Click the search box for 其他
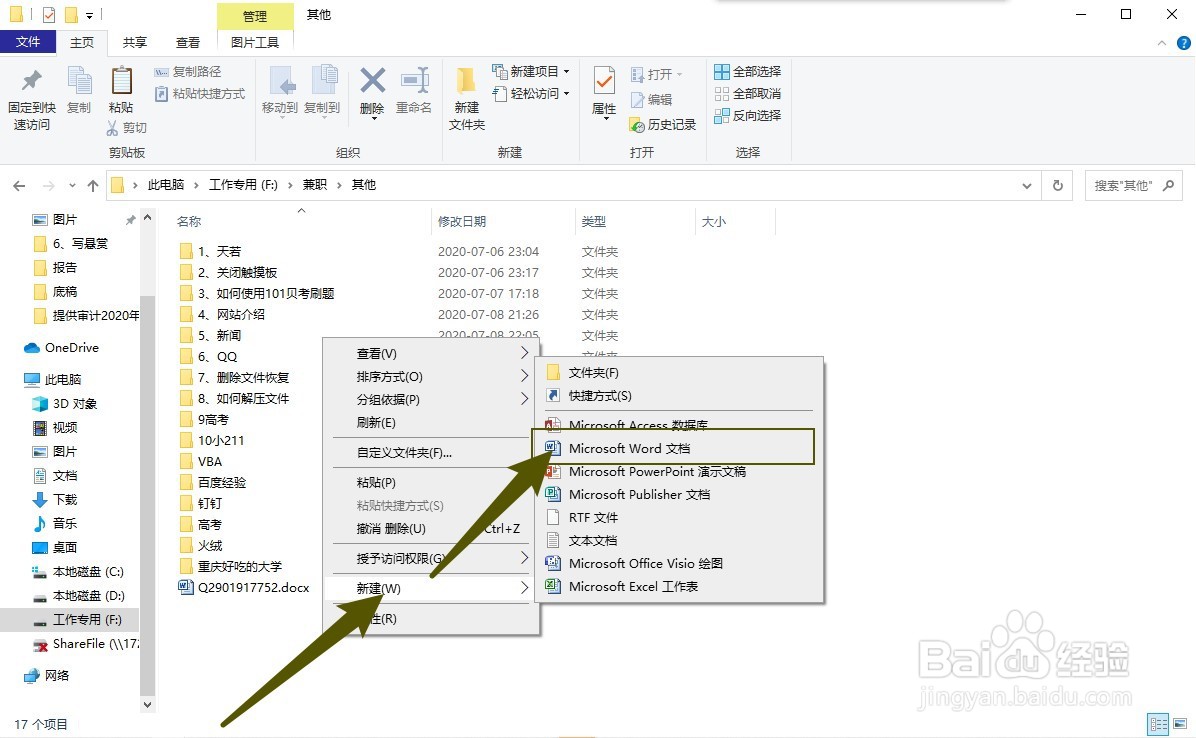1196x738 pixels. tap(1133, 185)
